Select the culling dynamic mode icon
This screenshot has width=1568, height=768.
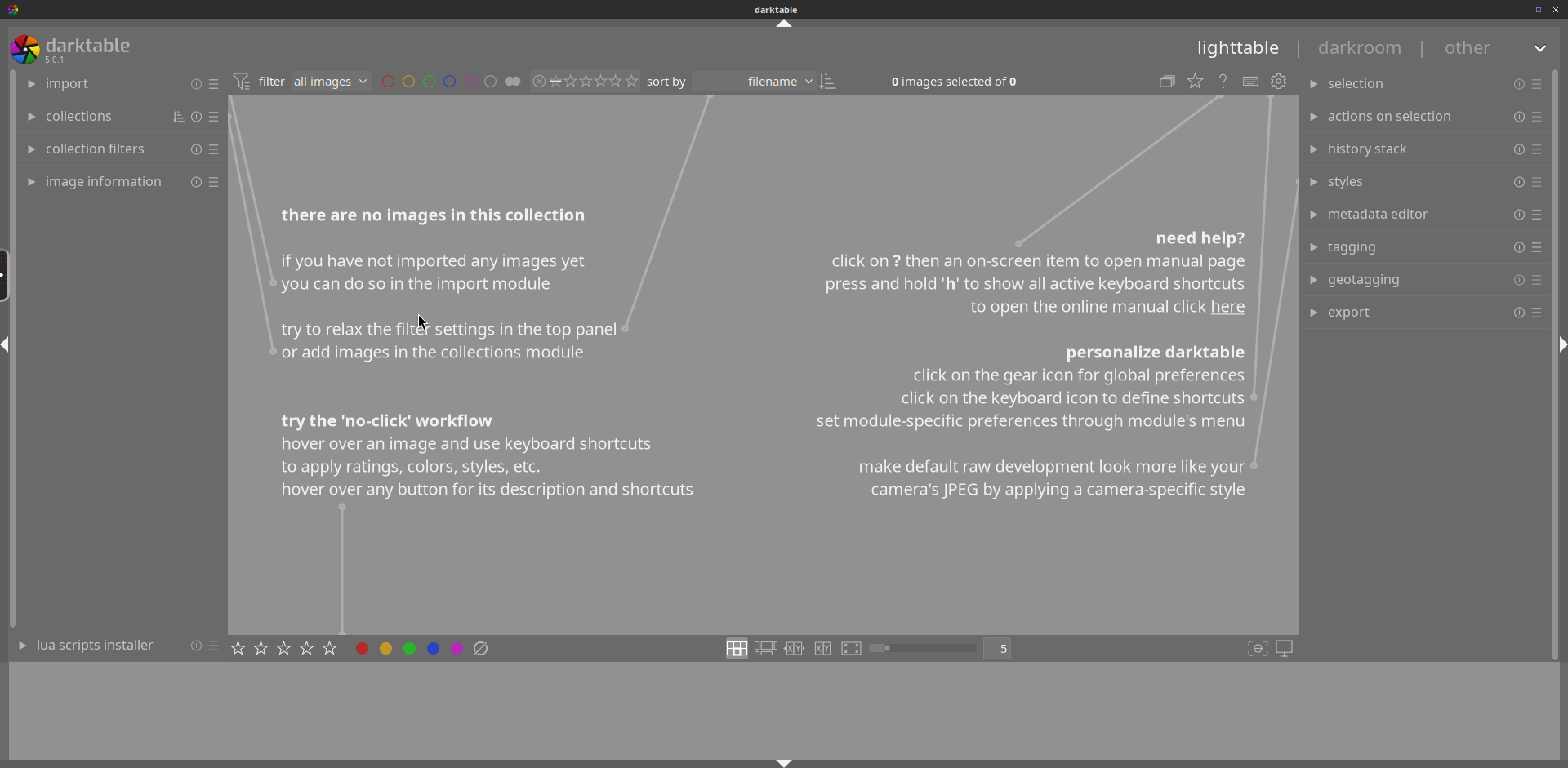pyautogui.click(x=794, y=649)
